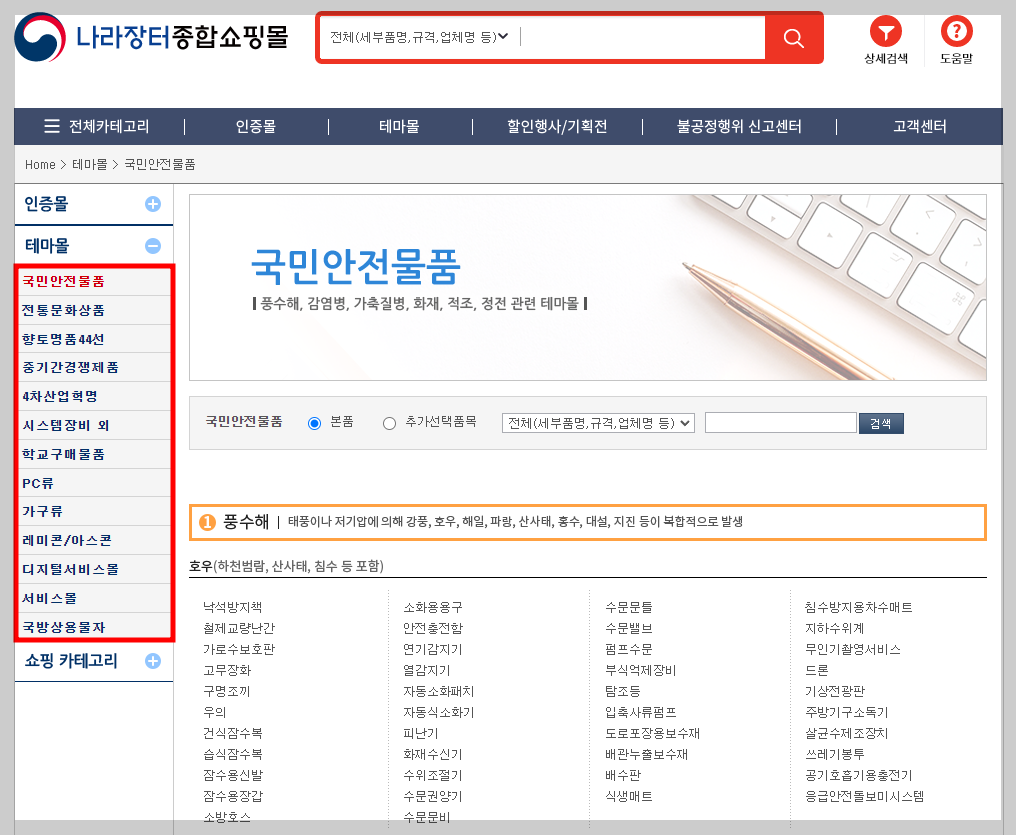
Task: Open 살균수제조장치 item link
Action: click(x=846, y=733)
